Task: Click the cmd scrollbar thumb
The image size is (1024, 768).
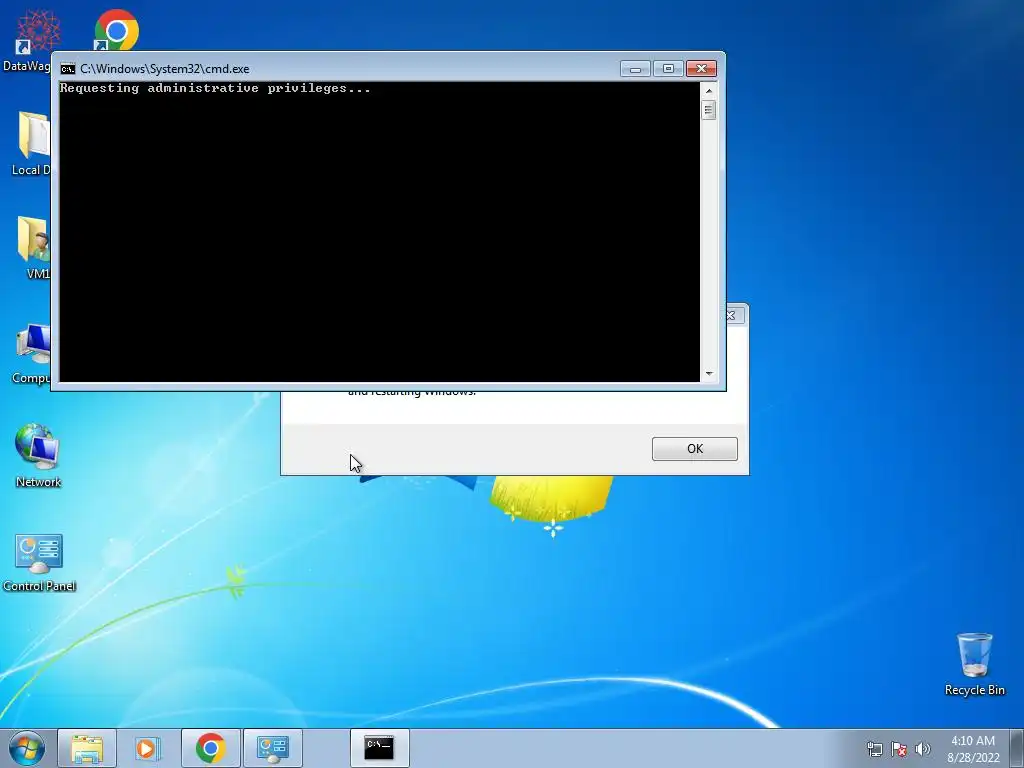Action: (709, 110)
